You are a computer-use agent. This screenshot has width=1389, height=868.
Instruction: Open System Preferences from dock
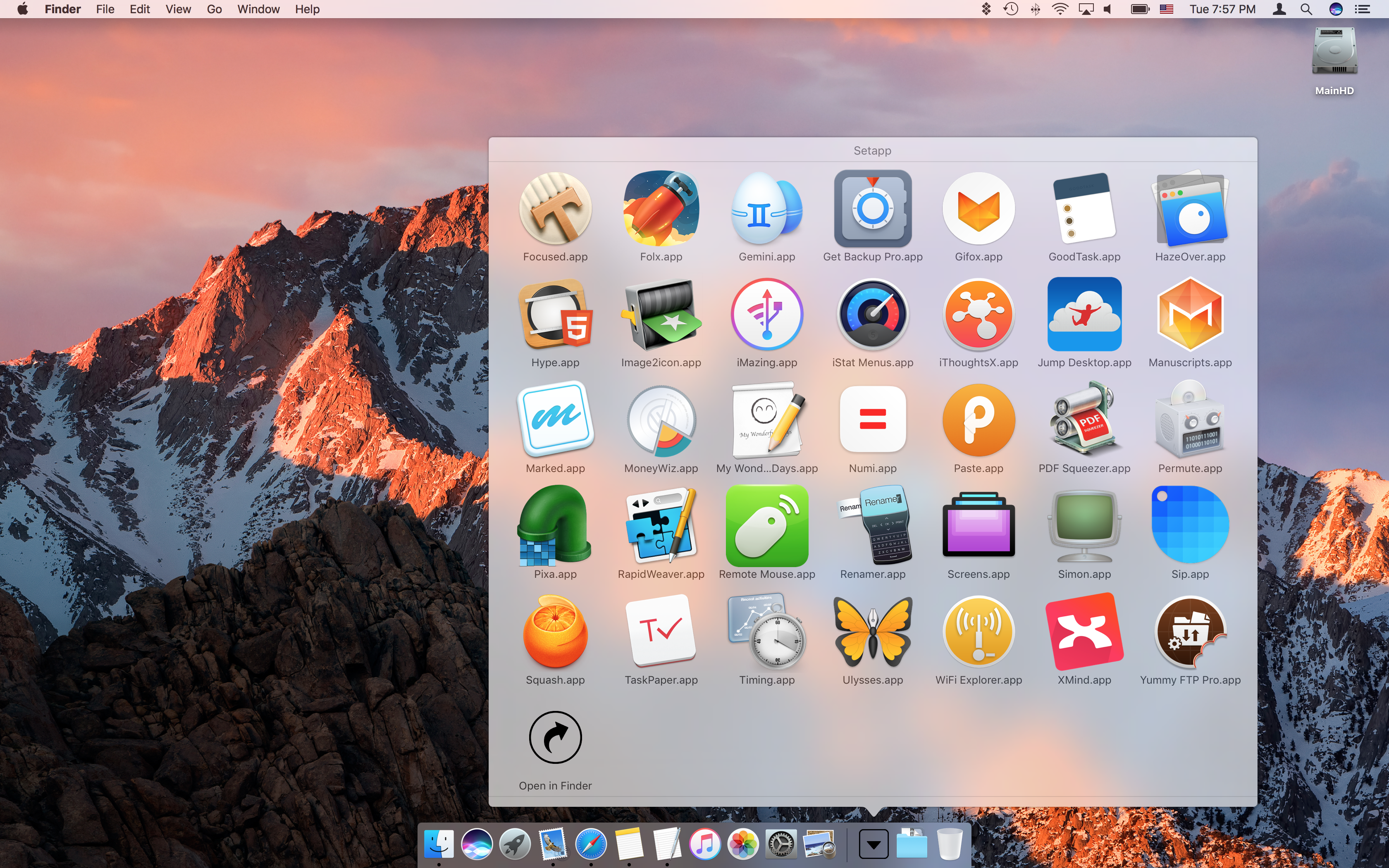pyautogui.click(x=780, y=844)
